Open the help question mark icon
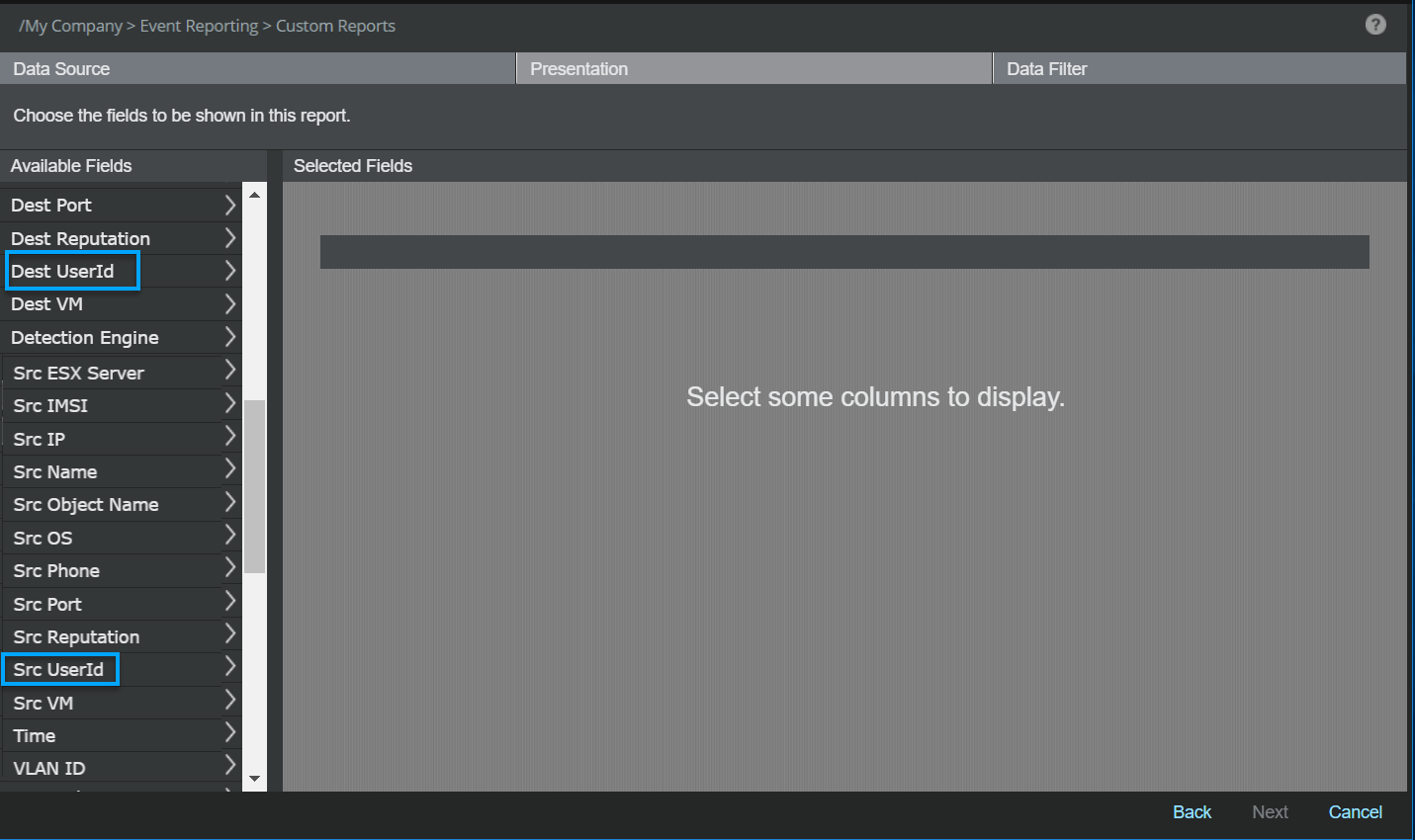 coord(1375,25)
